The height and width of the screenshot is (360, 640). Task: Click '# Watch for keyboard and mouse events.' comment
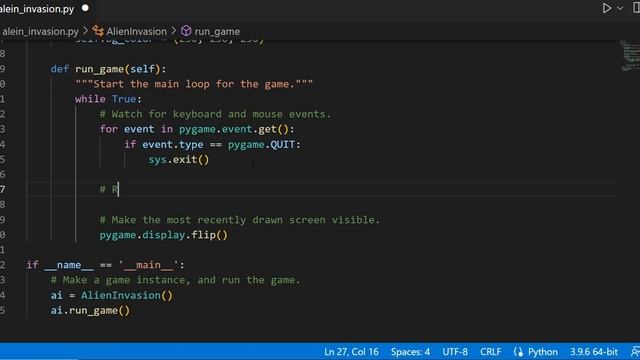click(x=215, y=114)
